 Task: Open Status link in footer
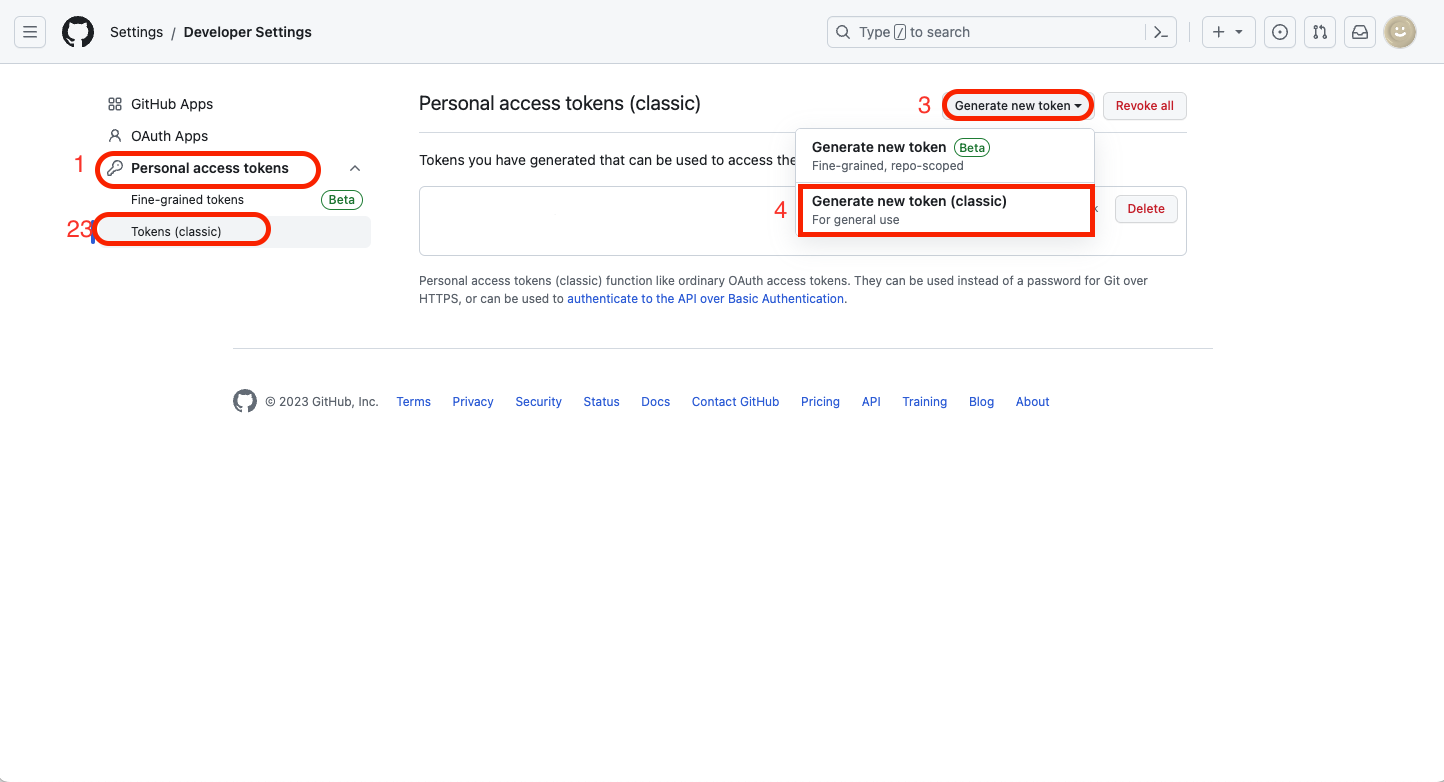[601, 402]
